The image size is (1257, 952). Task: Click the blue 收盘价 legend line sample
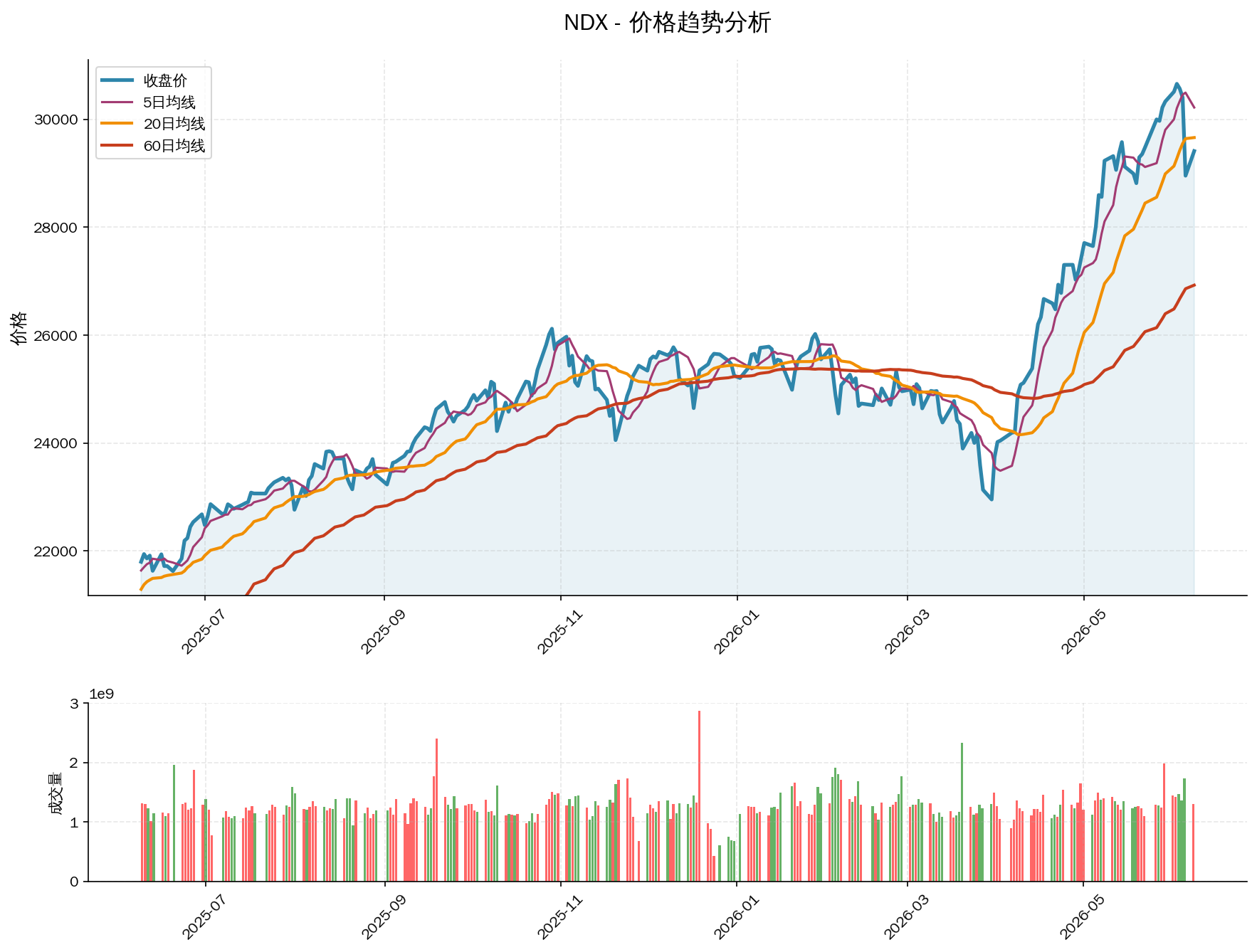[x=117, y=80]
